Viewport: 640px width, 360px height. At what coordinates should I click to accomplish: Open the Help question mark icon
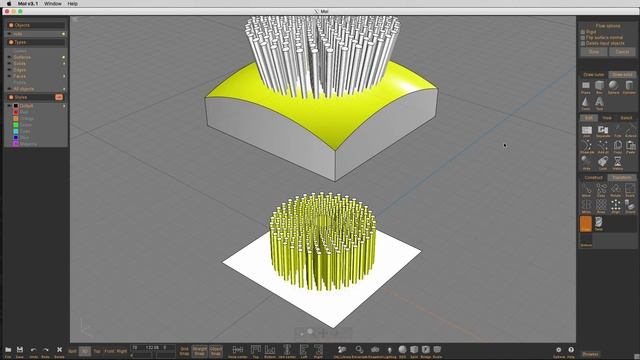pos(571,351)
